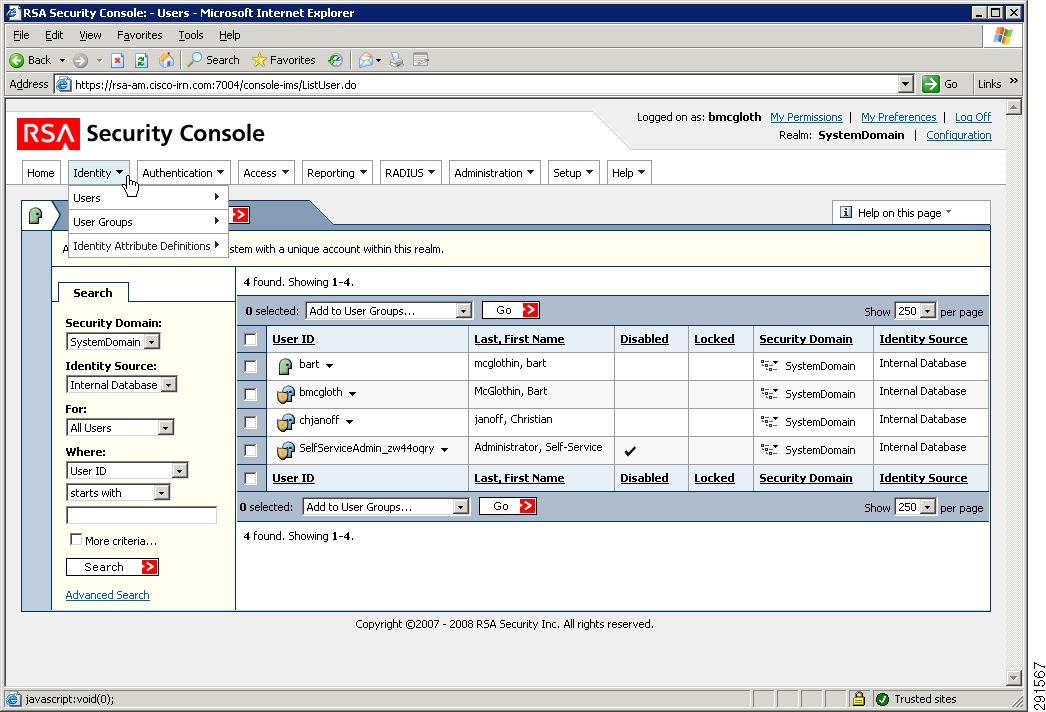Open the Identity Source Internal Database dropdown

(121, 384)
